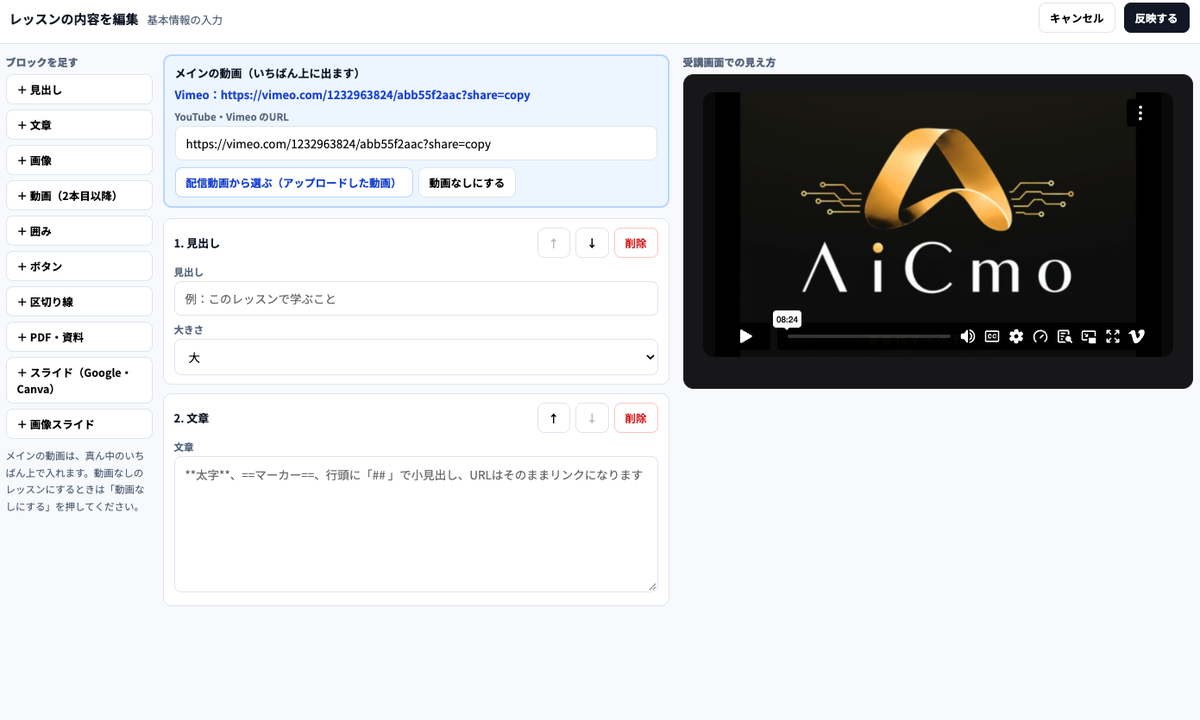1200x720 pixels.
Task: Play the Vimeo preview video
Action: (746, 336)
